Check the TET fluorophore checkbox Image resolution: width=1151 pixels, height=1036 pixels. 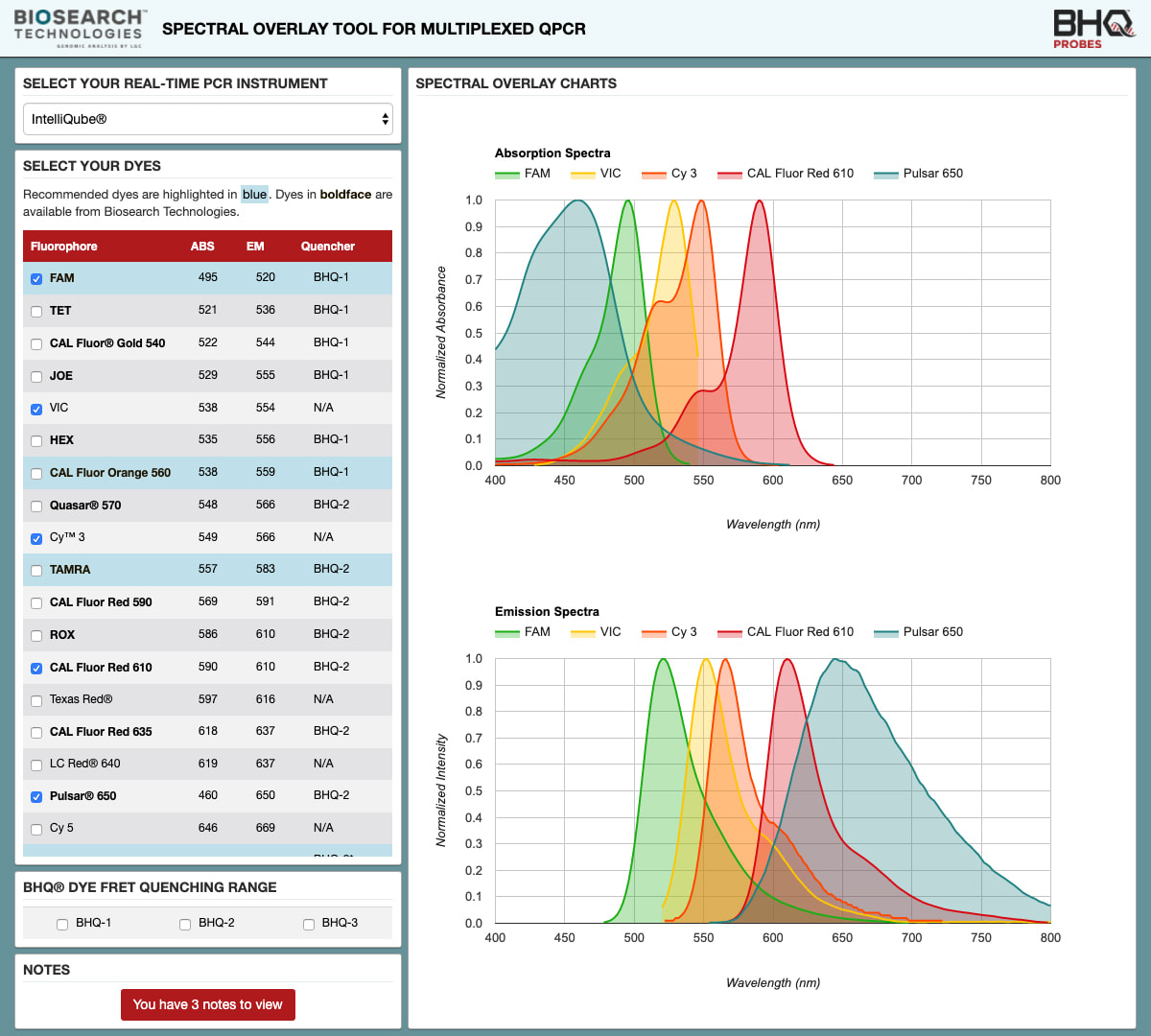(36, 312)
